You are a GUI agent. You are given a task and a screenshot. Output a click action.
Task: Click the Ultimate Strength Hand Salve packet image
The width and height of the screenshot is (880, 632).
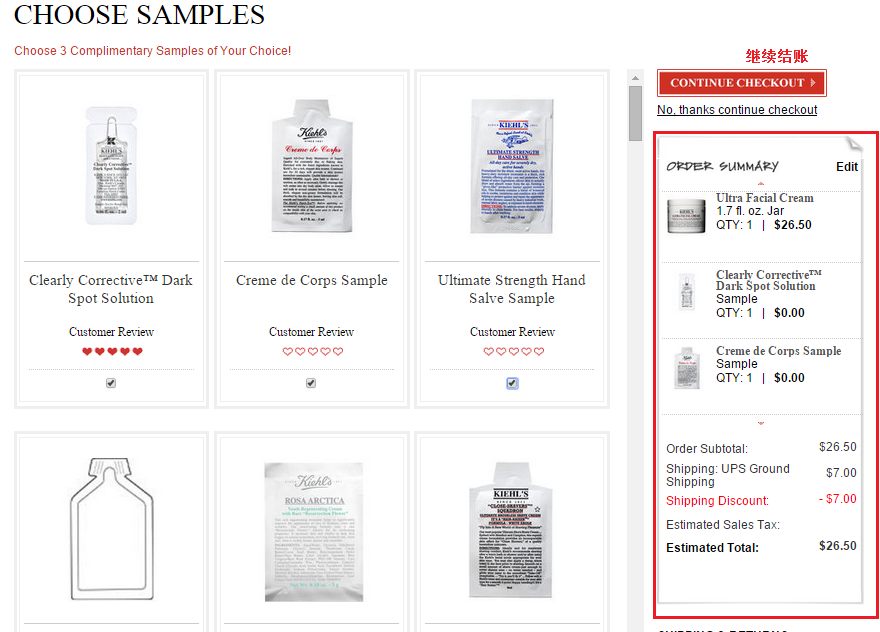pos(512,166)
